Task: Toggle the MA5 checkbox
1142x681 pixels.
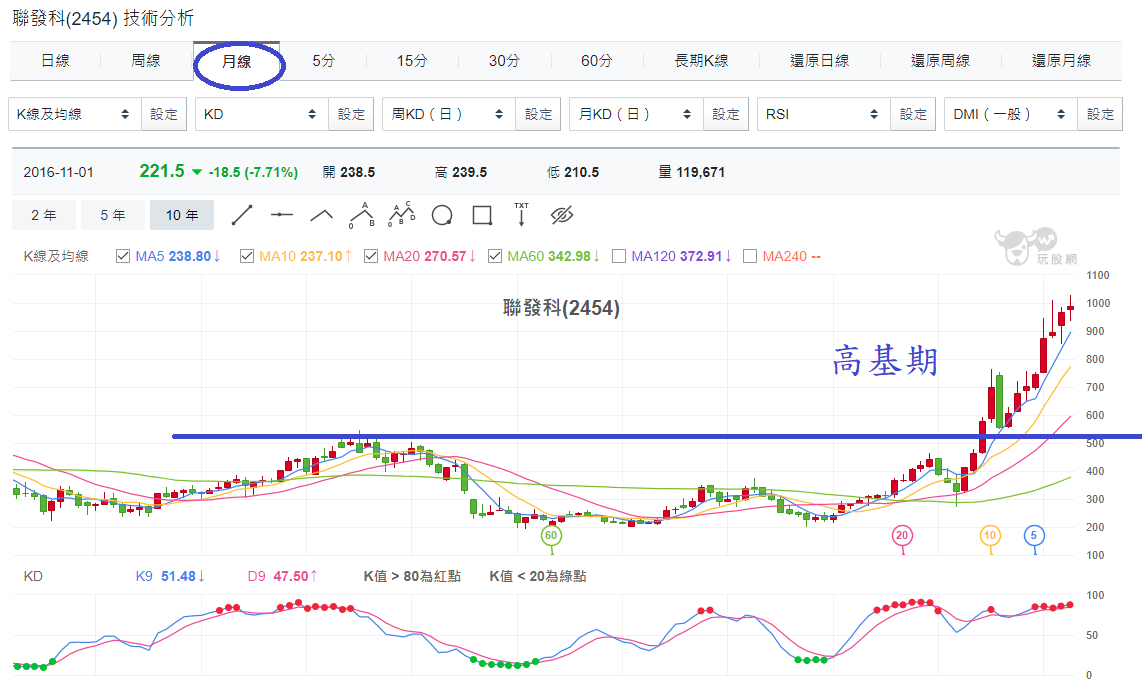Action: [x=123, y=256]
